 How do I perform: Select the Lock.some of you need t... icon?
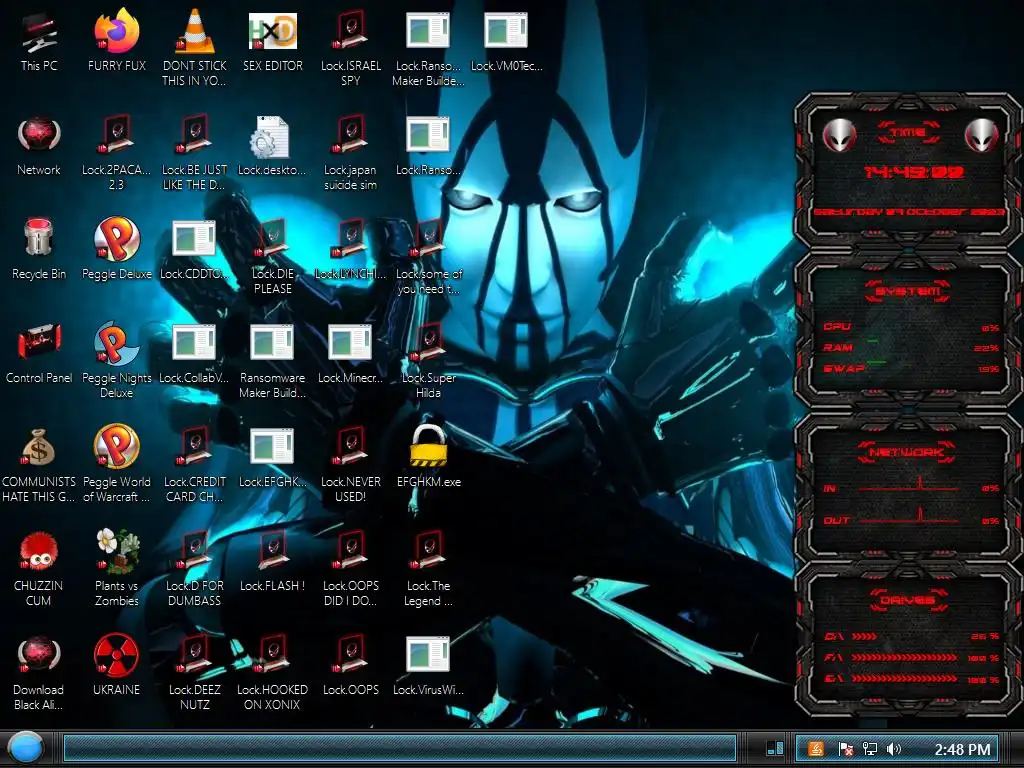coord(428,239)
